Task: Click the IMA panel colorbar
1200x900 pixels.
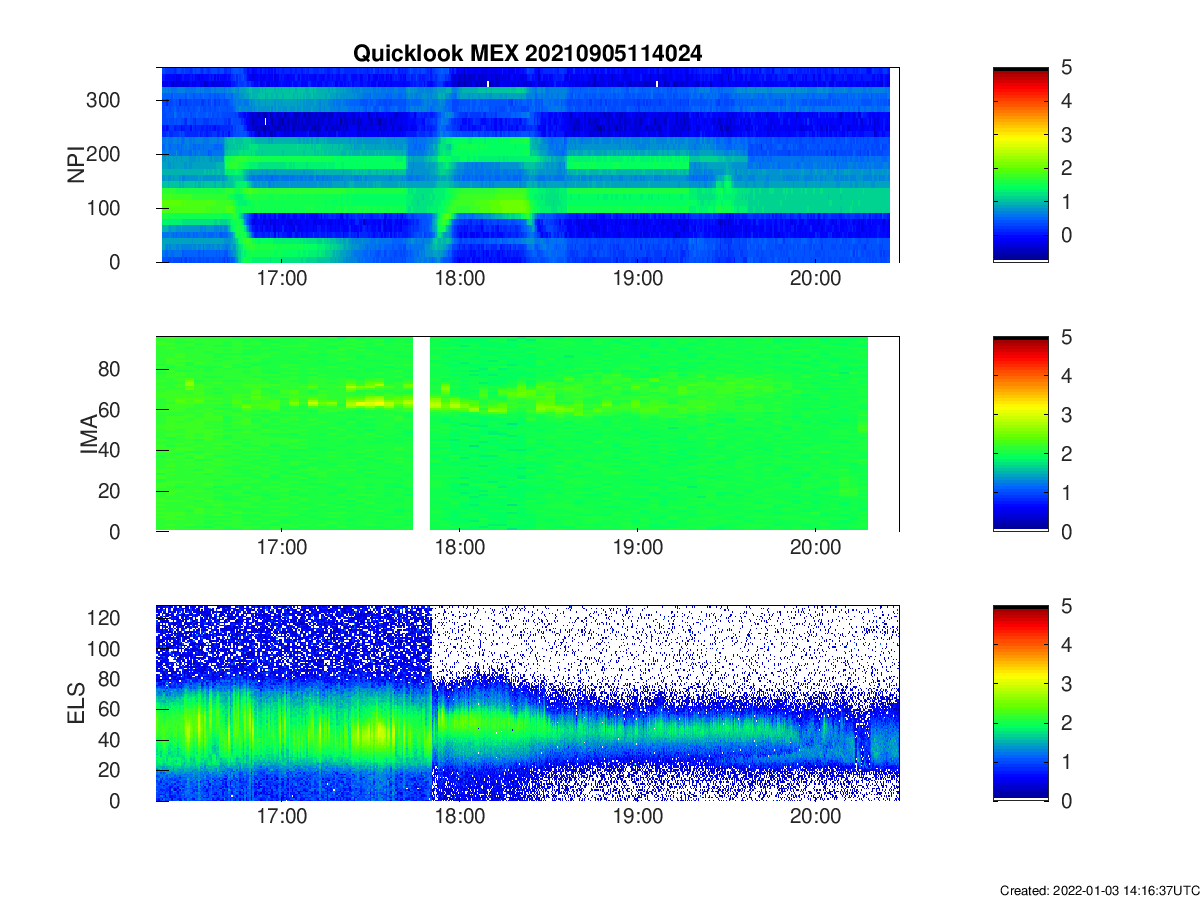Action: pyautogui.click(x=1021, y=434)
